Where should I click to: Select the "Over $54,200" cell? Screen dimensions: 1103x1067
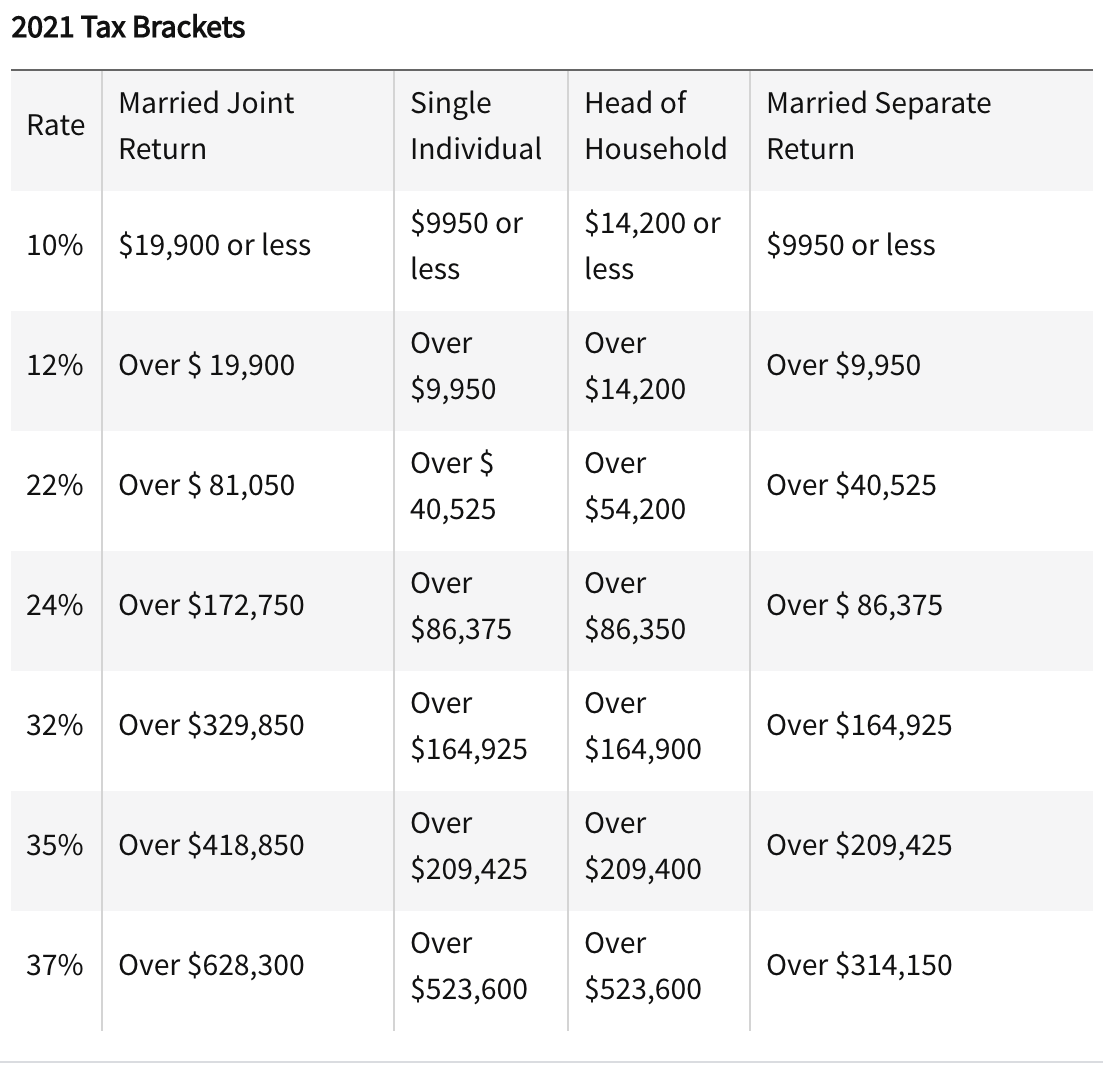[x=635, y=486]
